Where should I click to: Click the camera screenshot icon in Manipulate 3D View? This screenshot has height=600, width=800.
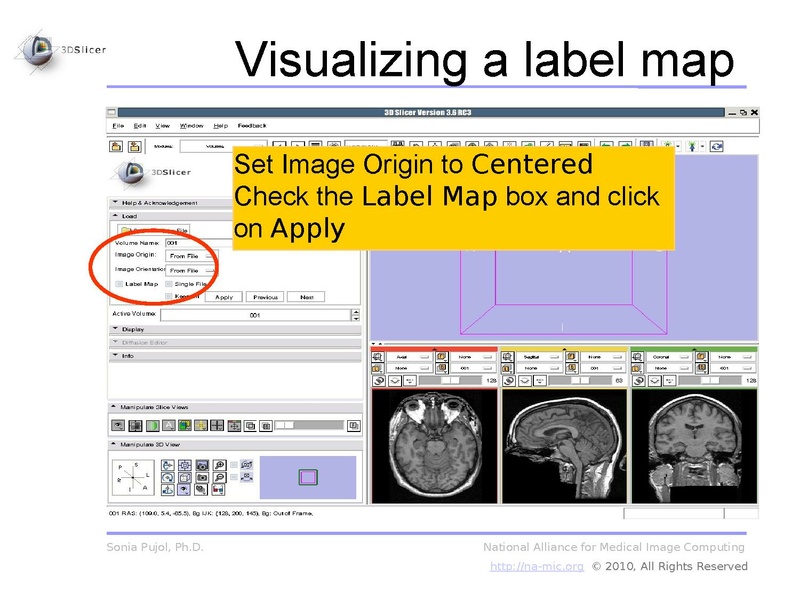(x=201, y=464)
